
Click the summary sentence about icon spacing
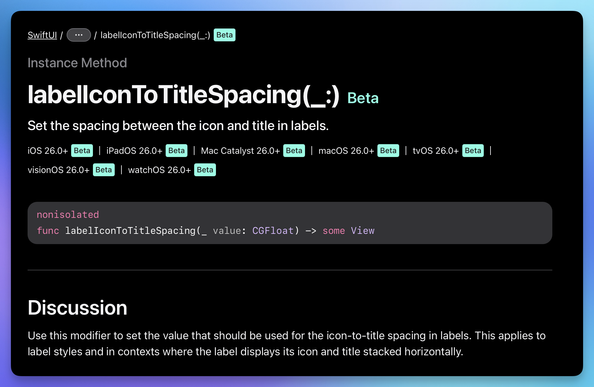(178, 126)
